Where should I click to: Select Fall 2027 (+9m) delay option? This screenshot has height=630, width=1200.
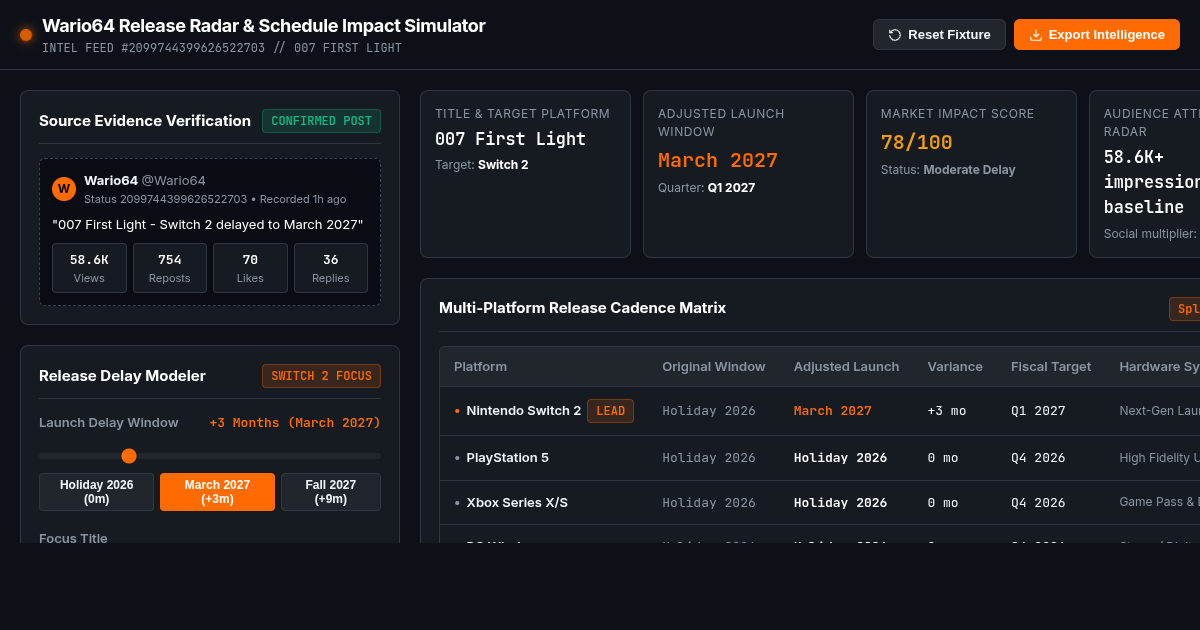coord(331,492)
